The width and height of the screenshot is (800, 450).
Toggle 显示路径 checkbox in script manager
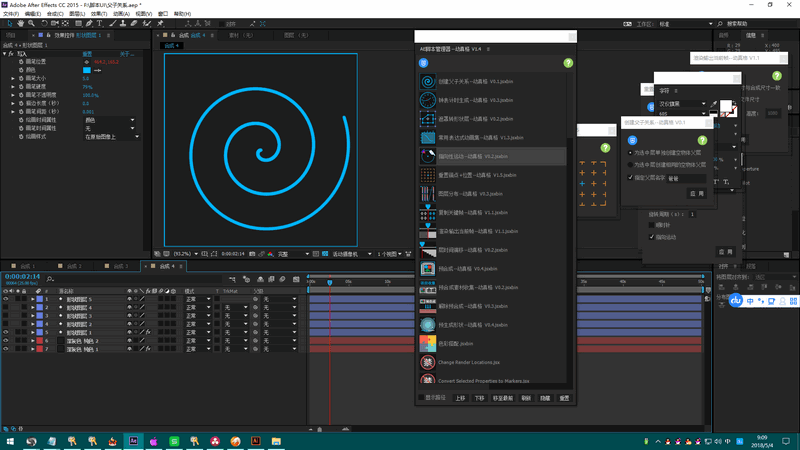click(x=421, y=397)
